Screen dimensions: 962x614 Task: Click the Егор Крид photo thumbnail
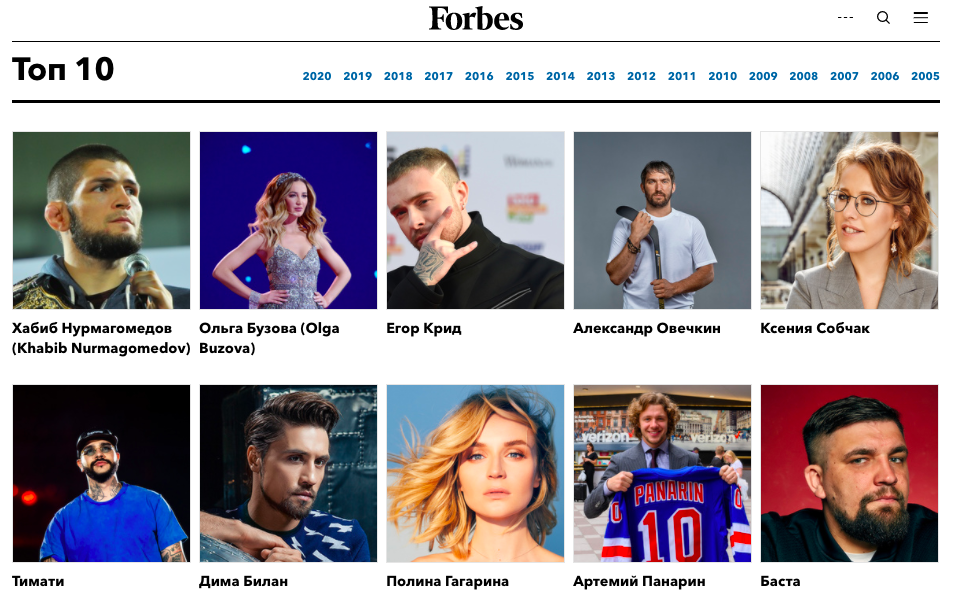pos(475,220)
